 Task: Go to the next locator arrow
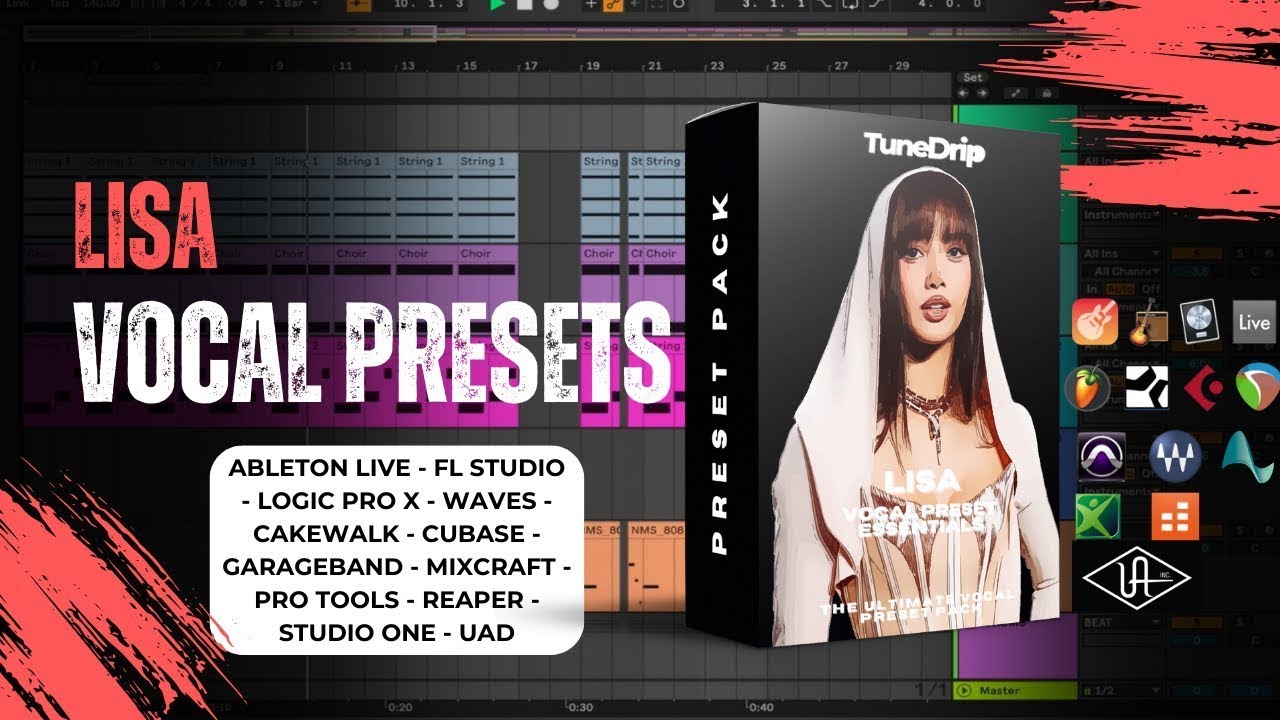tap(982, 92)
